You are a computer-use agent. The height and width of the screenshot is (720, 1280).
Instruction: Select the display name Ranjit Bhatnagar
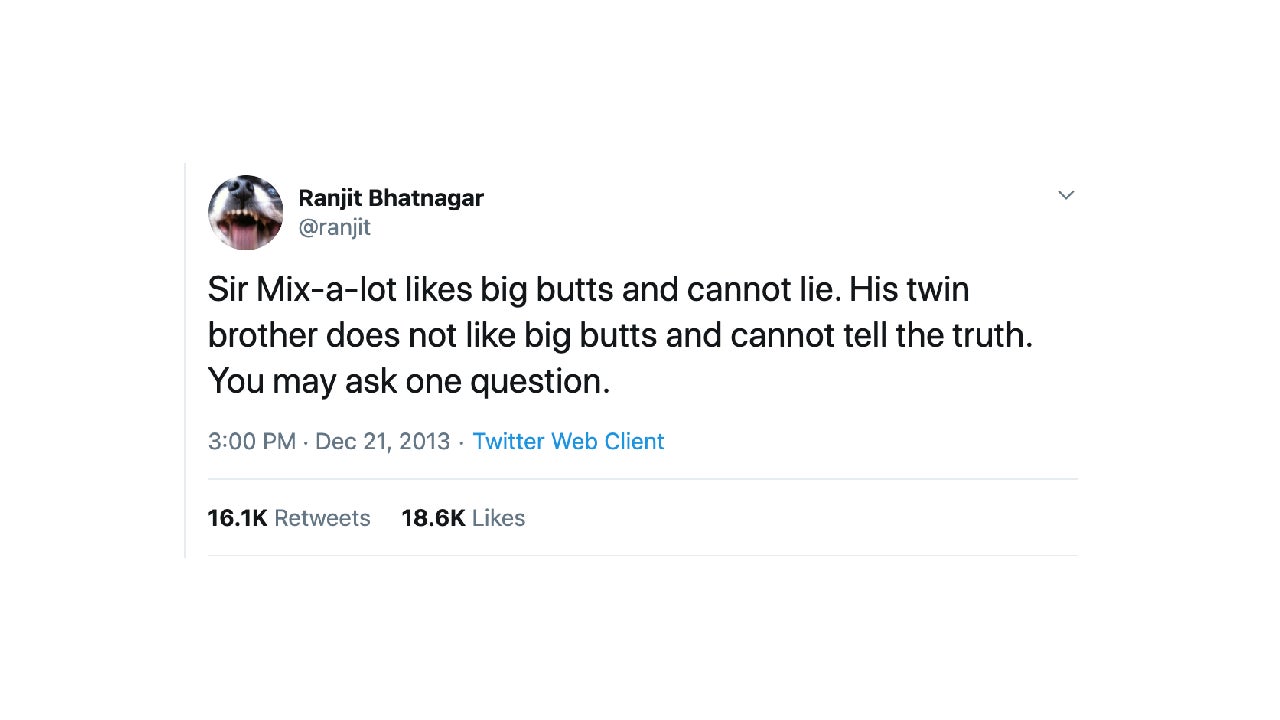pyautogui.click(x=391, y=198)
